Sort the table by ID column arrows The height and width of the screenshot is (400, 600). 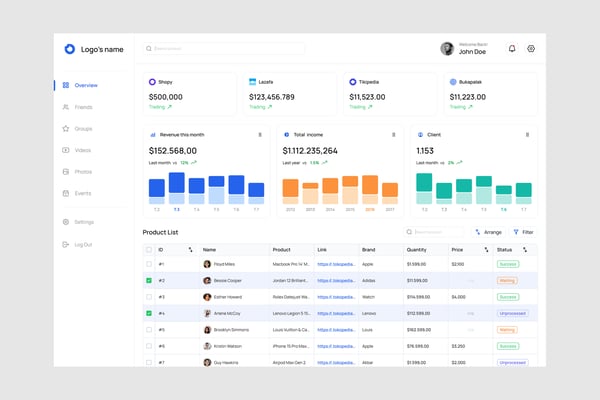click(190, 250)
